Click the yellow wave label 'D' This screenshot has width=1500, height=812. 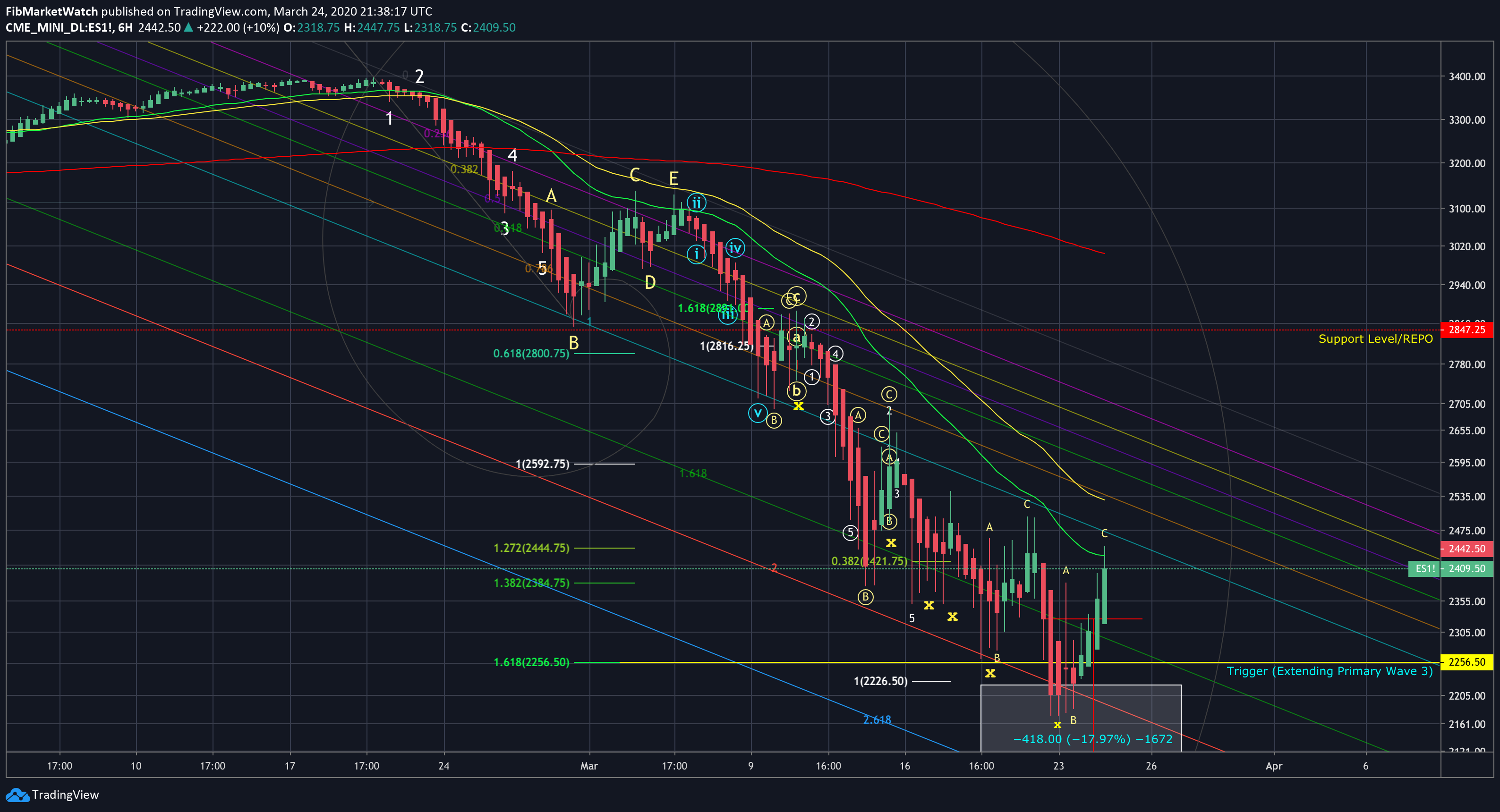pyautogui.click(x=650, y=283)
